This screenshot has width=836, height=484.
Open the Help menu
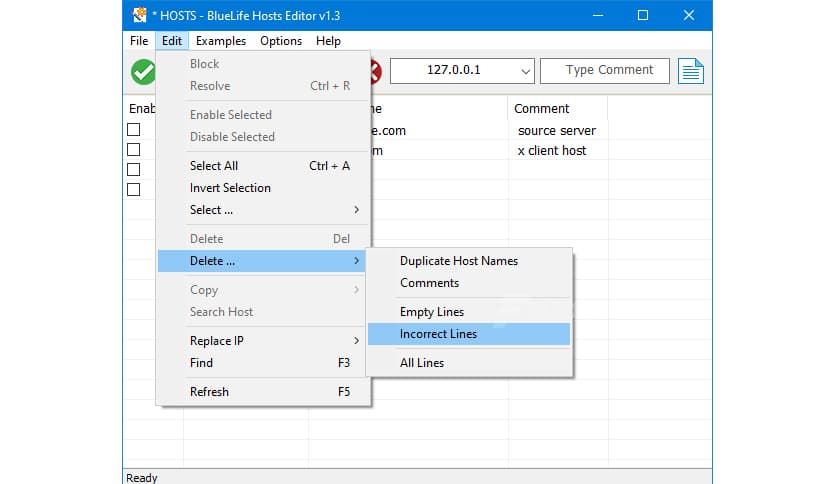328,41
